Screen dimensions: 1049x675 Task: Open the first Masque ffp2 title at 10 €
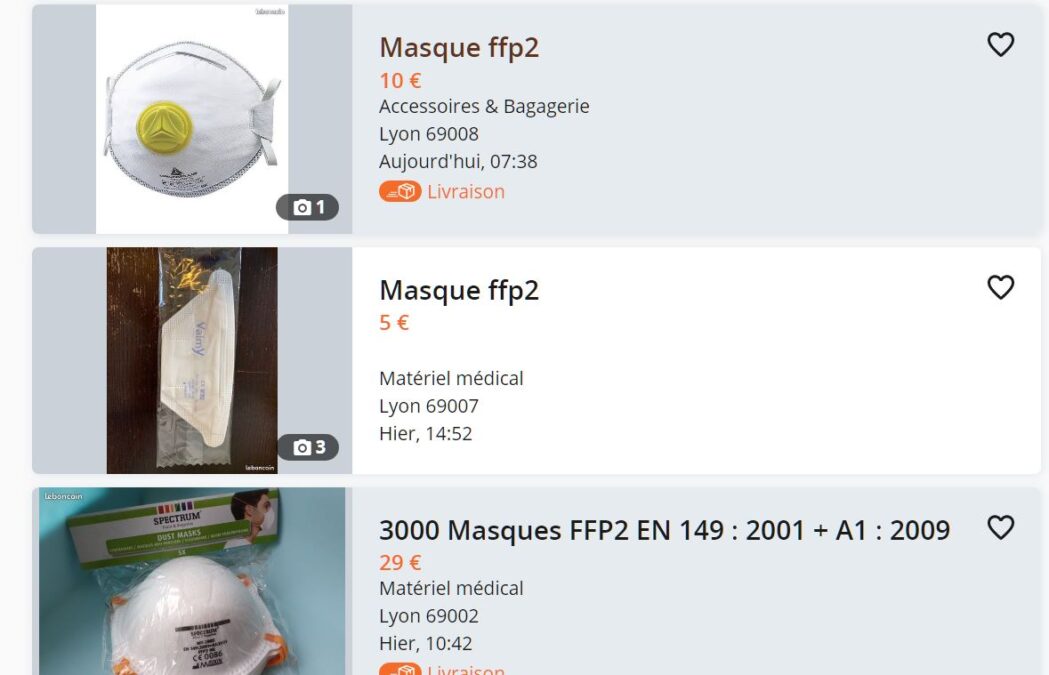(459, 48)
